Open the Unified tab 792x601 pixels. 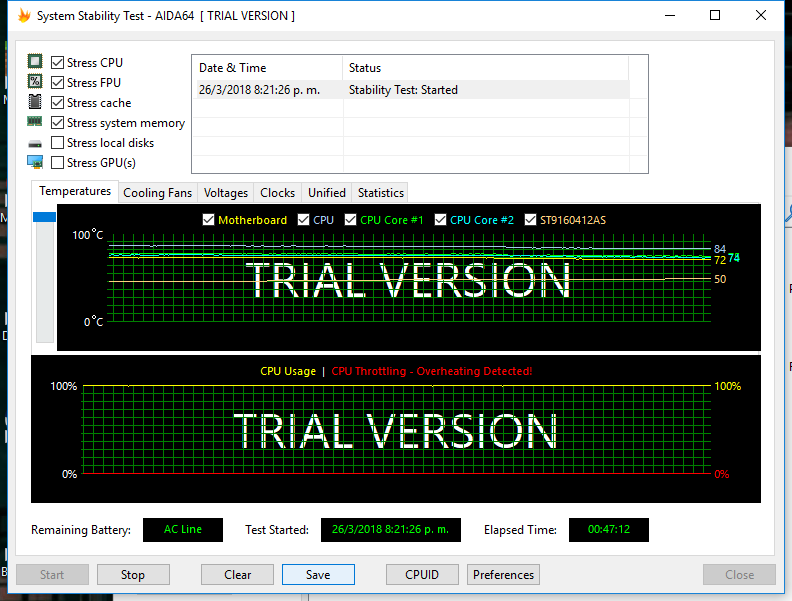(x=327, y=193)
